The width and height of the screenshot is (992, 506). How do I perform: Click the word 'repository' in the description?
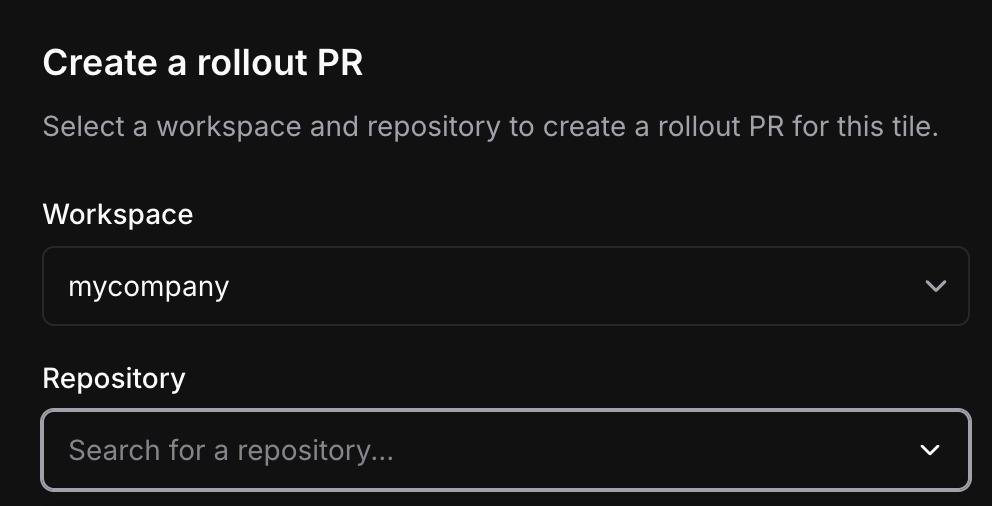(x=433, y=128)
